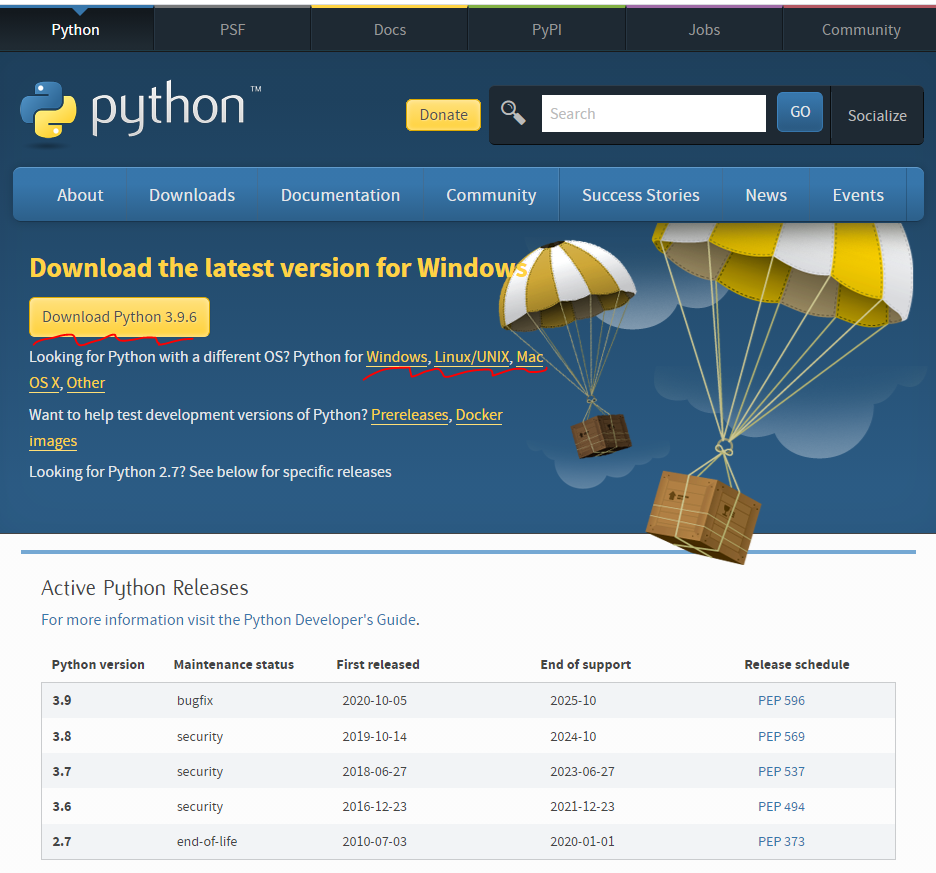Viewport: 936px width, 873px height.
Task: Click the 3.8 Python version cell
Action: point(62,736)
